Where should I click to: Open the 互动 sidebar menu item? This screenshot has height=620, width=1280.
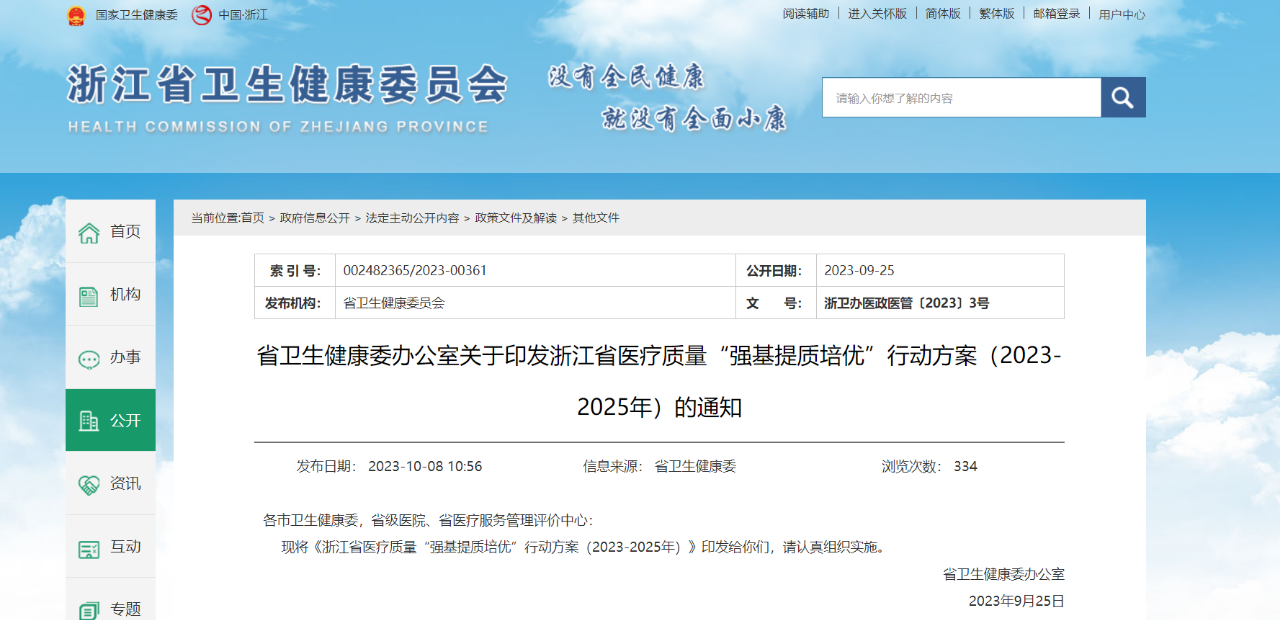coord(111,546)
